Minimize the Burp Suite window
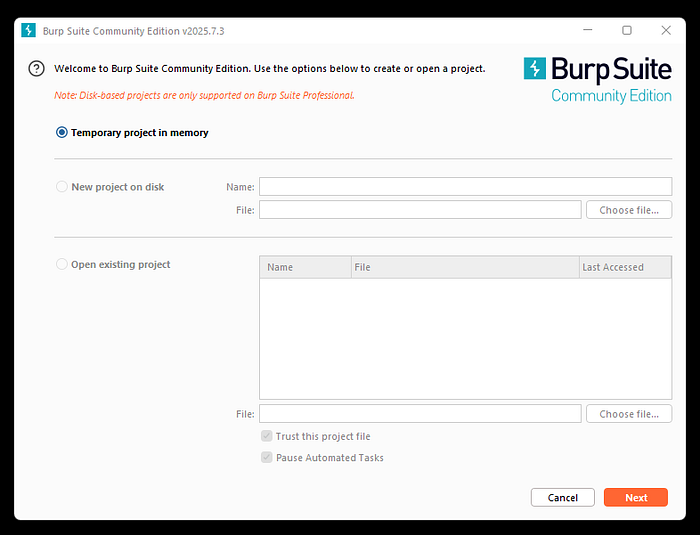Image resolution: width=700 pixels, height=535 pixels. click(588, 30)
